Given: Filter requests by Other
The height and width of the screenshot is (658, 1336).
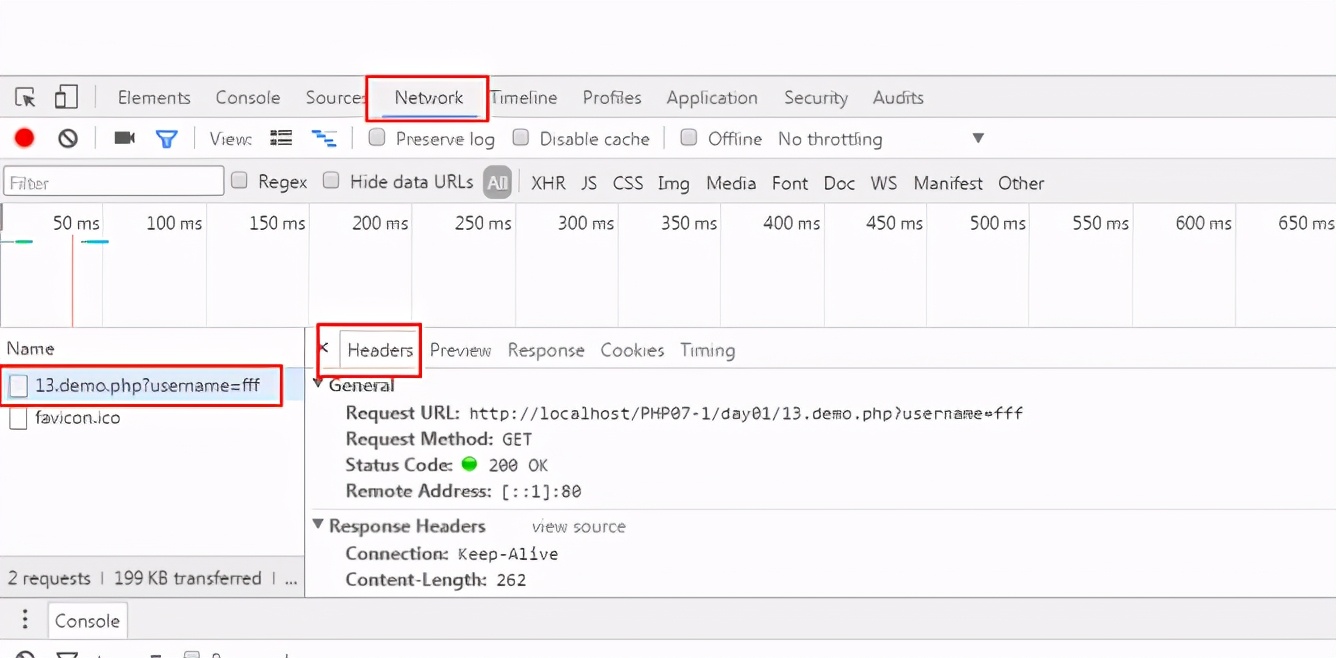Looking at the screenshot, I should pos(1021,183).
